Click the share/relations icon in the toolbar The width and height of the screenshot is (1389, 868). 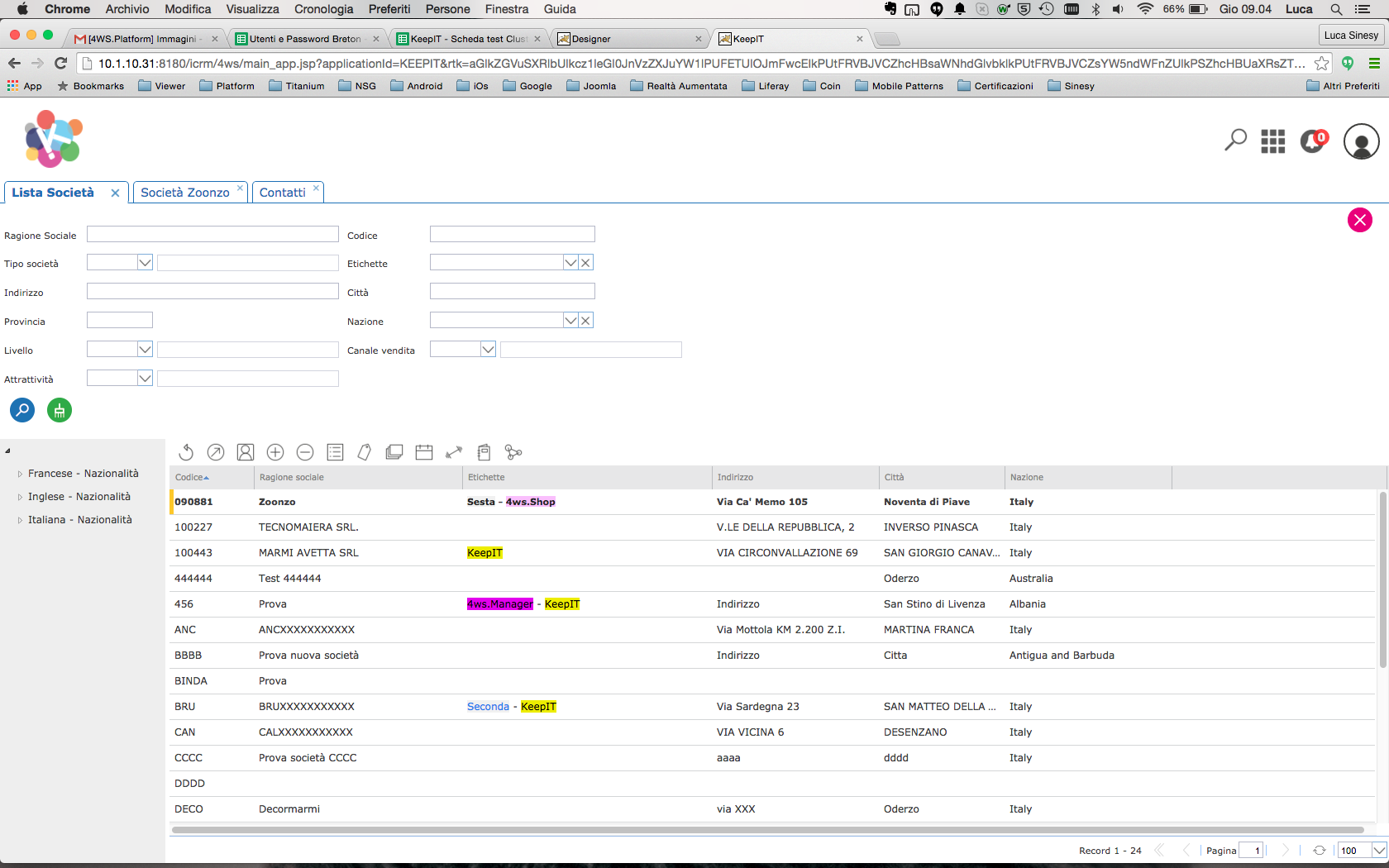[x=513, y=452]
